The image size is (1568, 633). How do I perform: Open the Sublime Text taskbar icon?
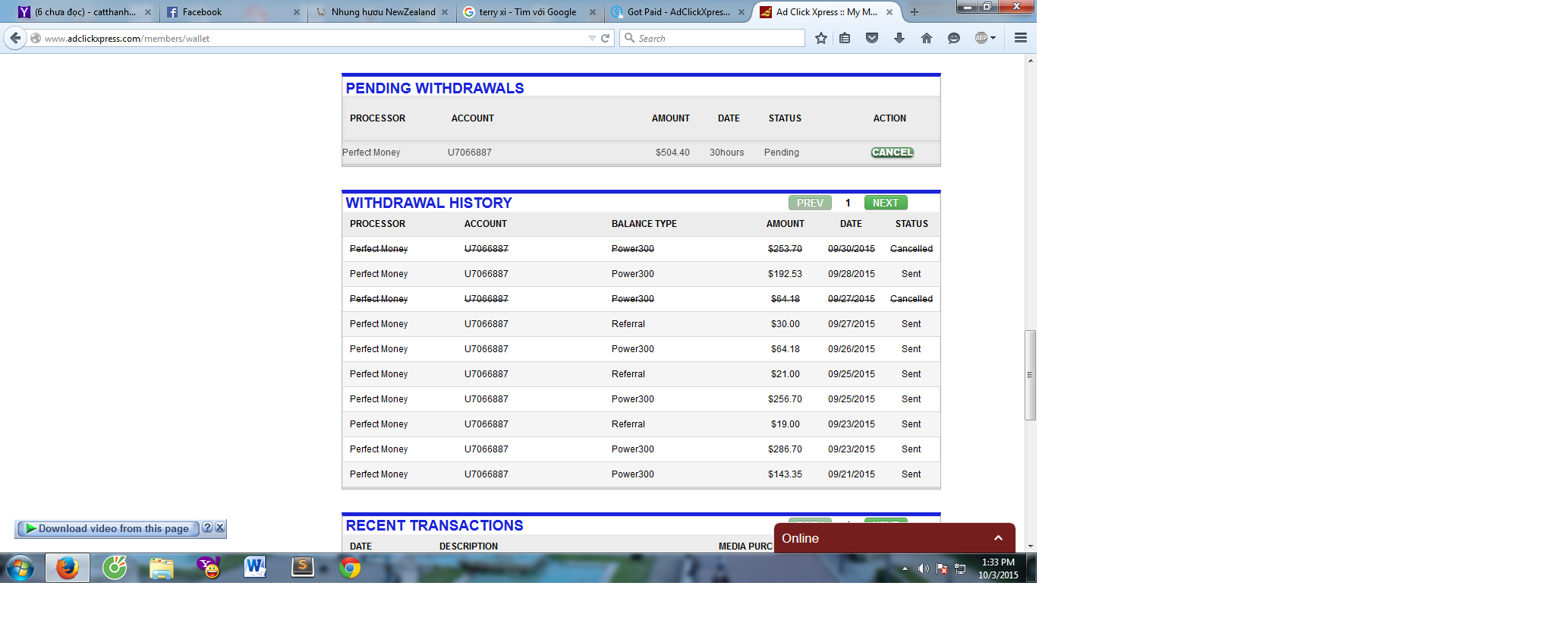click(x=303, y=568)
